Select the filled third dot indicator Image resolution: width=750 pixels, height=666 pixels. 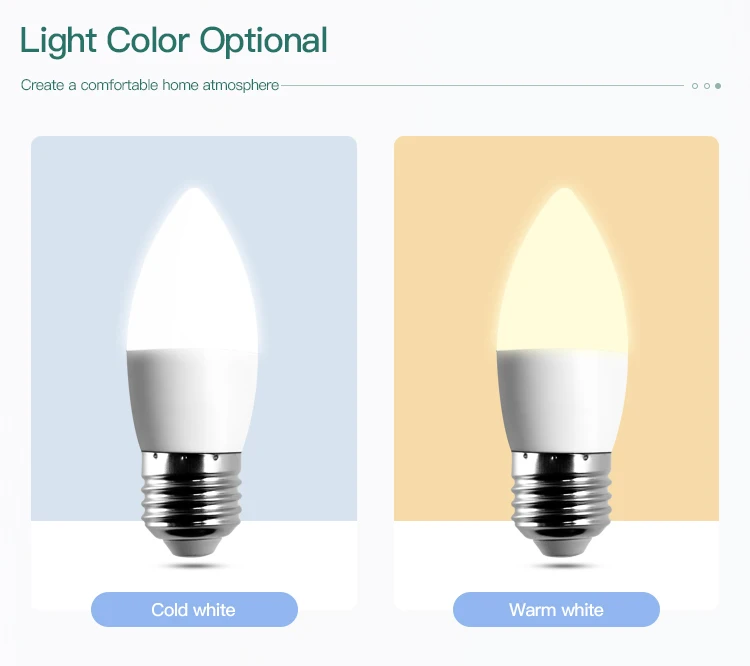[x=718, y=86]
